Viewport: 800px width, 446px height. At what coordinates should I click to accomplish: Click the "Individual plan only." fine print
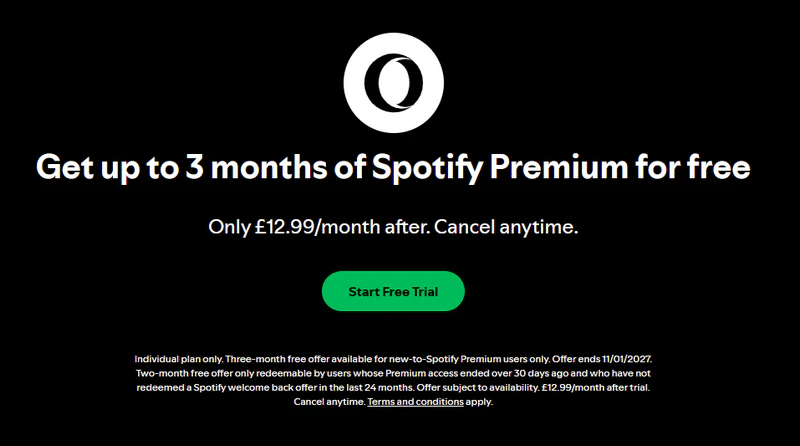(176, 358)
